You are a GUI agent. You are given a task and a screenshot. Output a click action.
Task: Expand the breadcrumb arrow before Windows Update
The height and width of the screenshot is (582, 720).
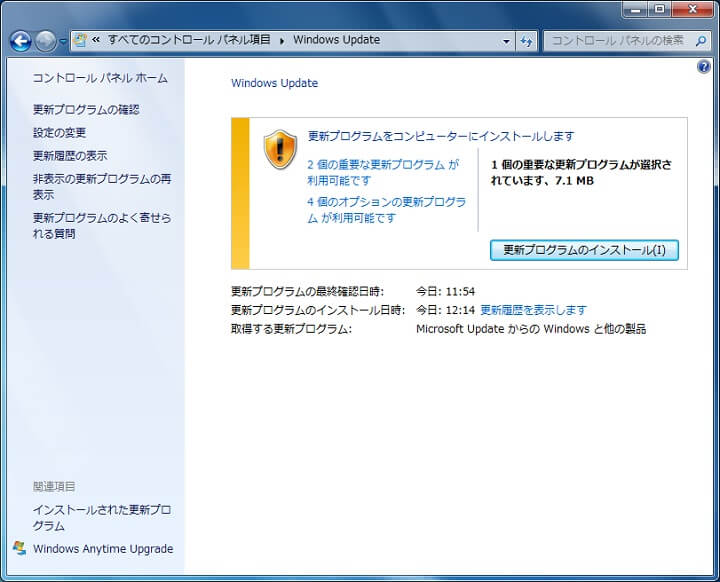282,40
